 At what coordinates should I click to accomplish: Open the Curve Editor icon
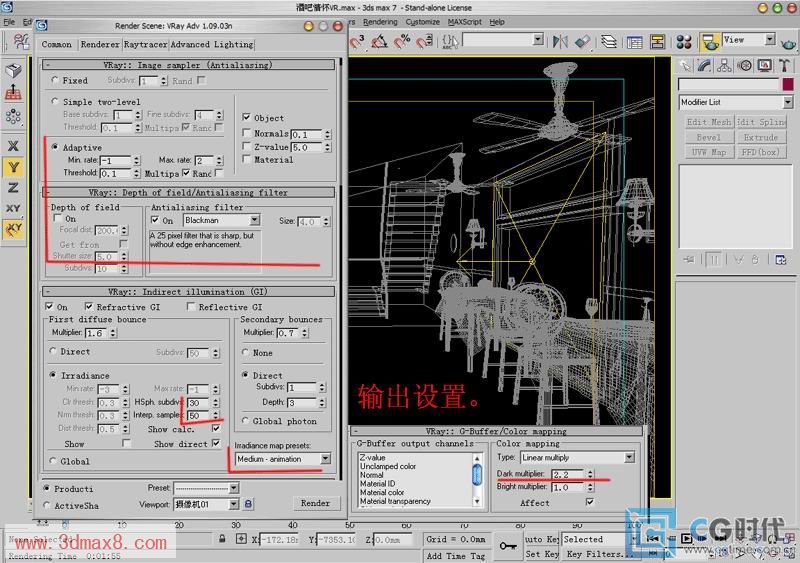(x=634, y=42)
